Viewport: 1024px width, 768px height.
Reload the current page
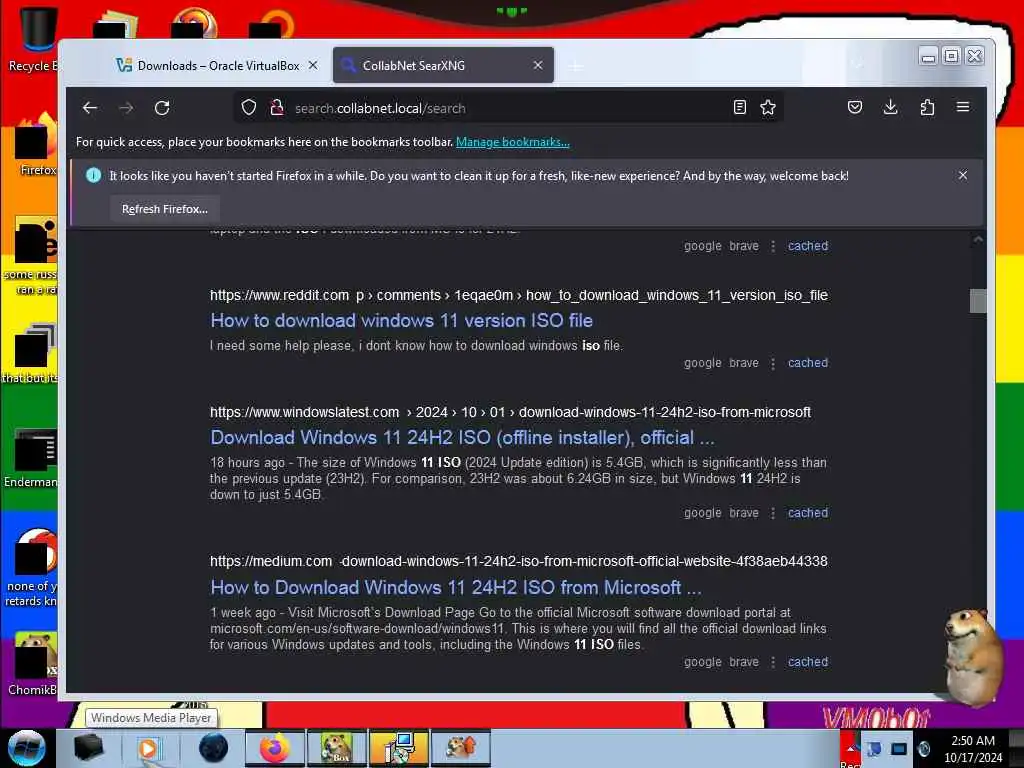pos(162,108)
